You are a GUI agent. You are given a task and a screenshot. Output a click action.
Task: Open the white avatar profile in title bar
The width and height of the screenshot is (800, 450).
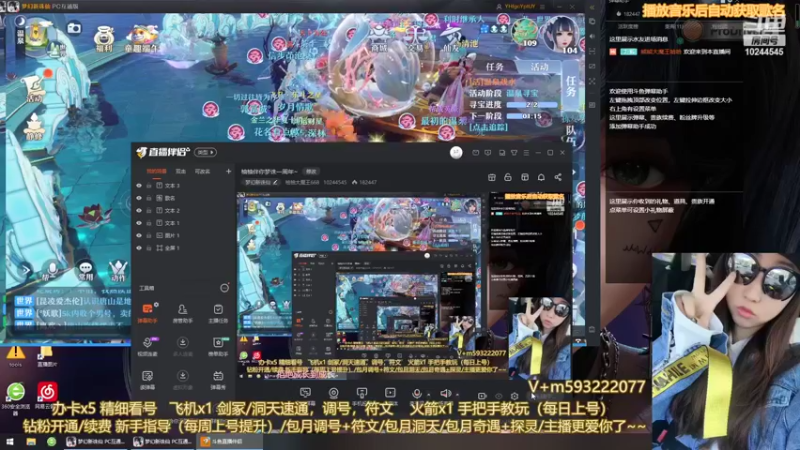pos(456,153)
